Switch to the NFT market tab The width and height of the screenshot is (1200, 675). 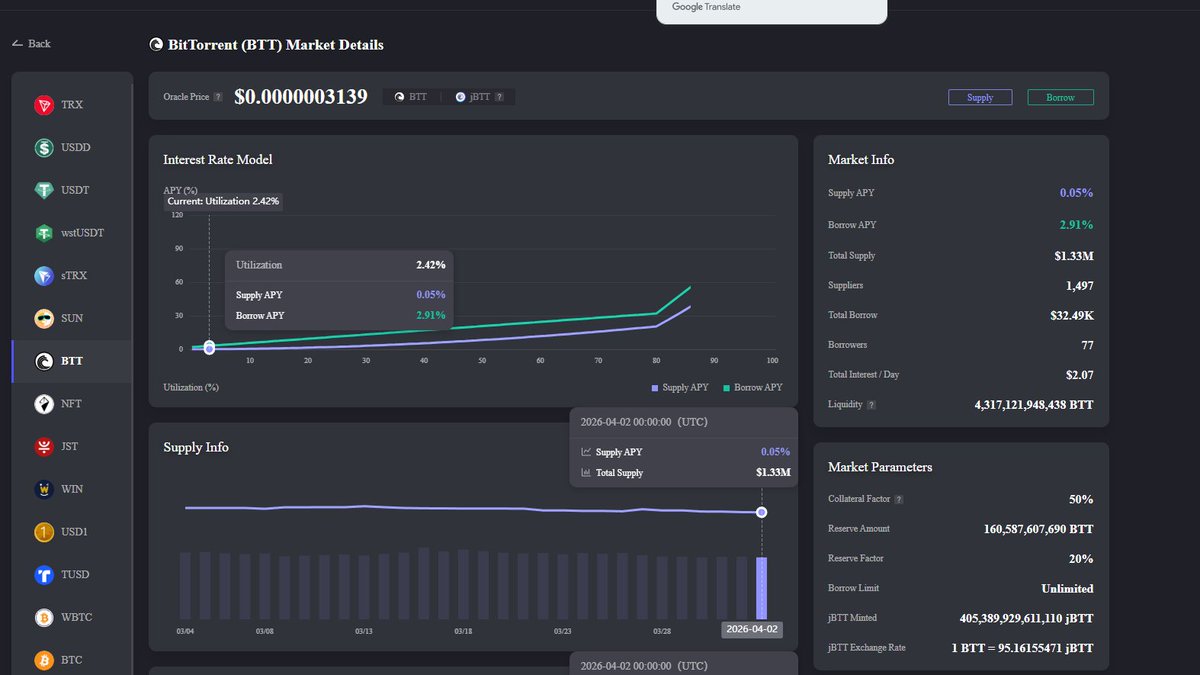[71, 404]
